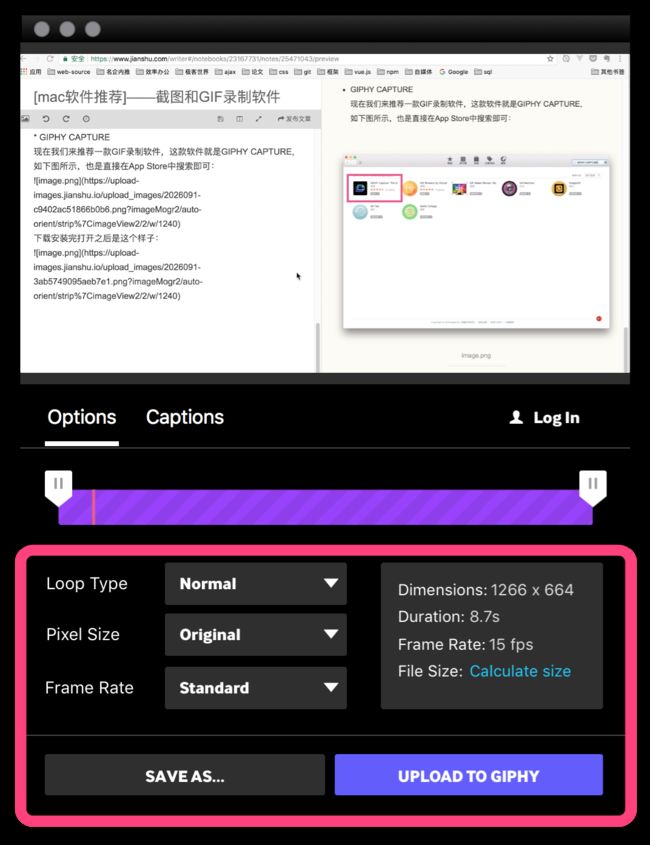The height and width of the screenshot is (845, 650).
Task: Click the 其他书签 bookmarks folder in preview
Action: pos(607,72)
